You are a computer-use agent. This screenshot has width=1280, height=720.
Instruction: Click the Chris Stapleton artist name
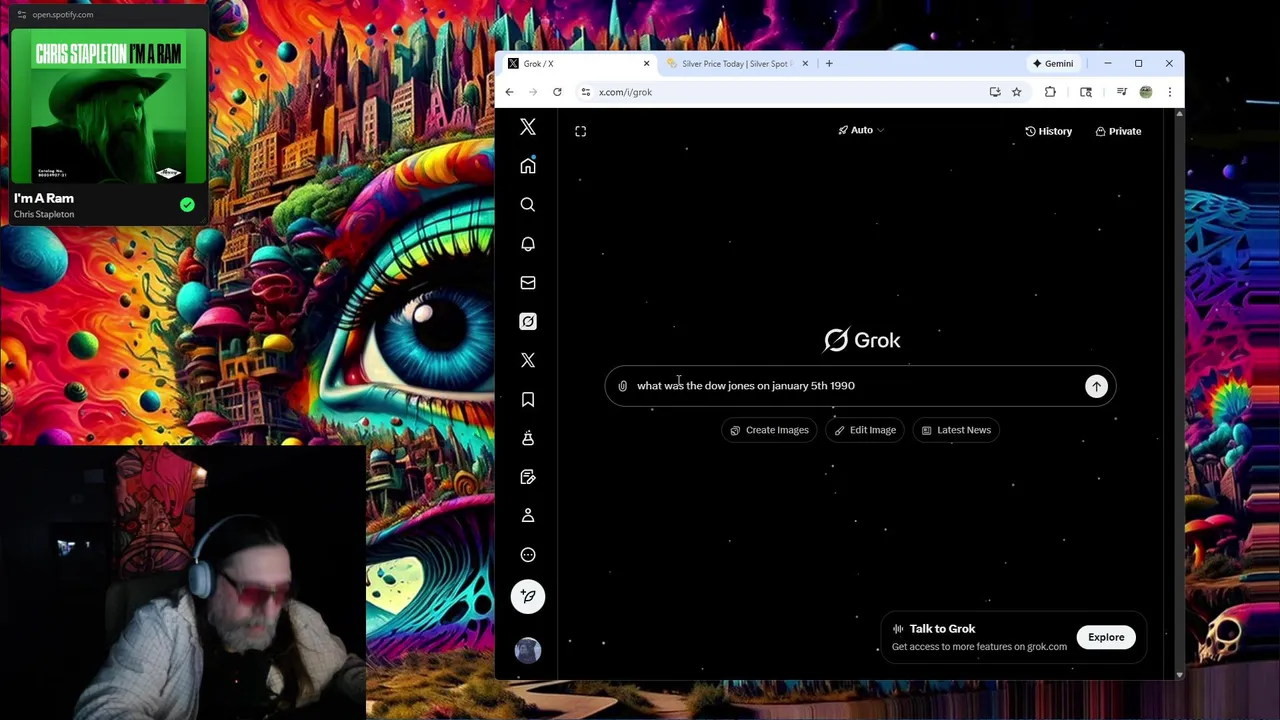pos(44,214)
